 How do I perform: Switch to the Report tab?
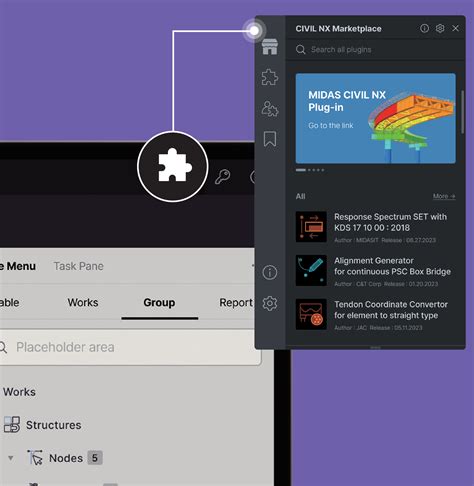click(236, 303)
